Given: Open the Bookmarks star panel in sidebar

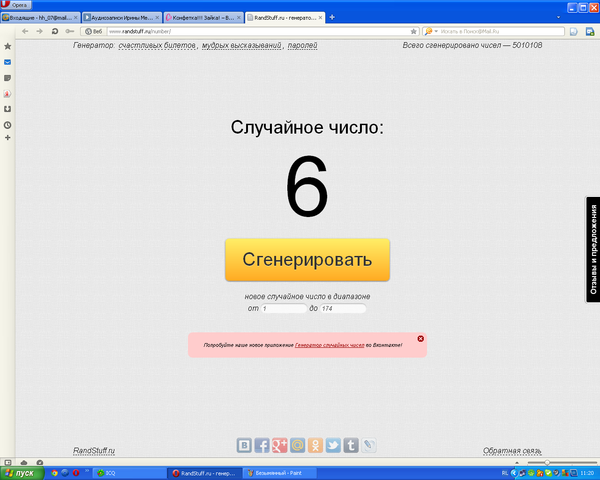Looking at the screenshot, I should 8,46.
